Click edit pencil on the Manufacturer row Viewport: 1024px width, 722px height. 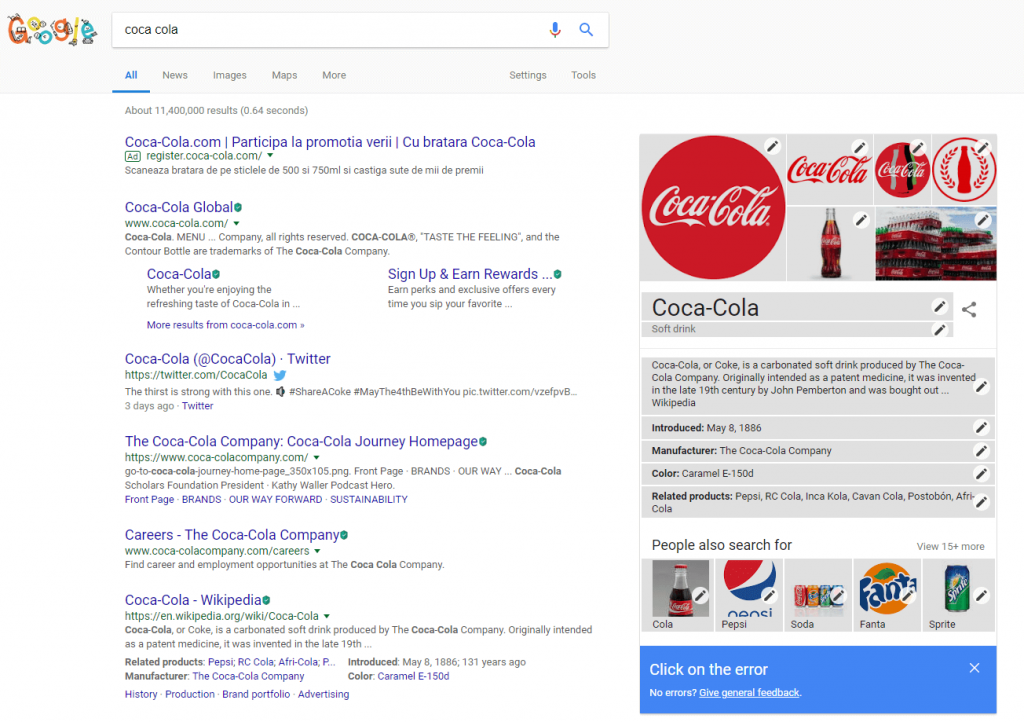click(981, 450)
